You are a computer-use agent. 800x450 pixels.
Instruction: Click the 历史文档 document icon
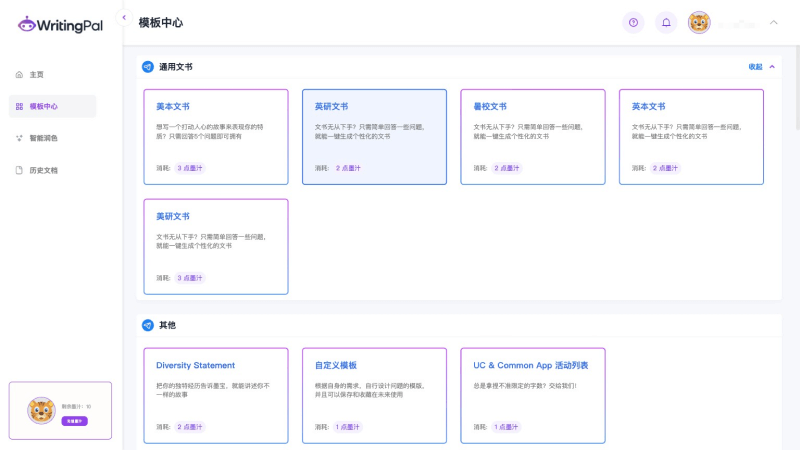(x=19, y=170)
